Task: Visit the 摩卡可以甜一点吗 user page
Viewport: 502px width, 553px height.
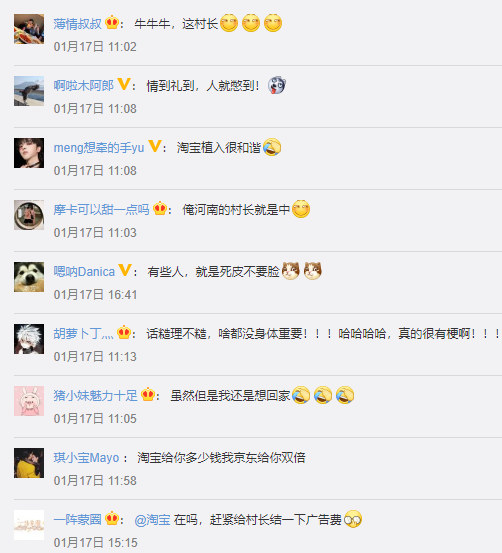Action: pos(101,210)
